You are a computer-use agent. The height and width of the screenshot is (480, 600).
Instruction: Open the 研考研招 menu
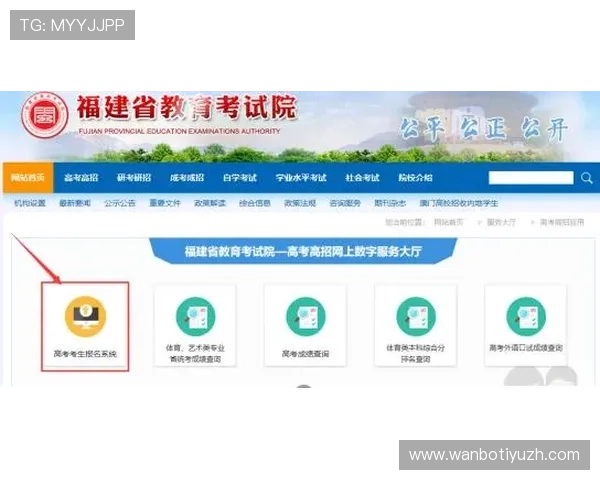(x=134, y=178)
